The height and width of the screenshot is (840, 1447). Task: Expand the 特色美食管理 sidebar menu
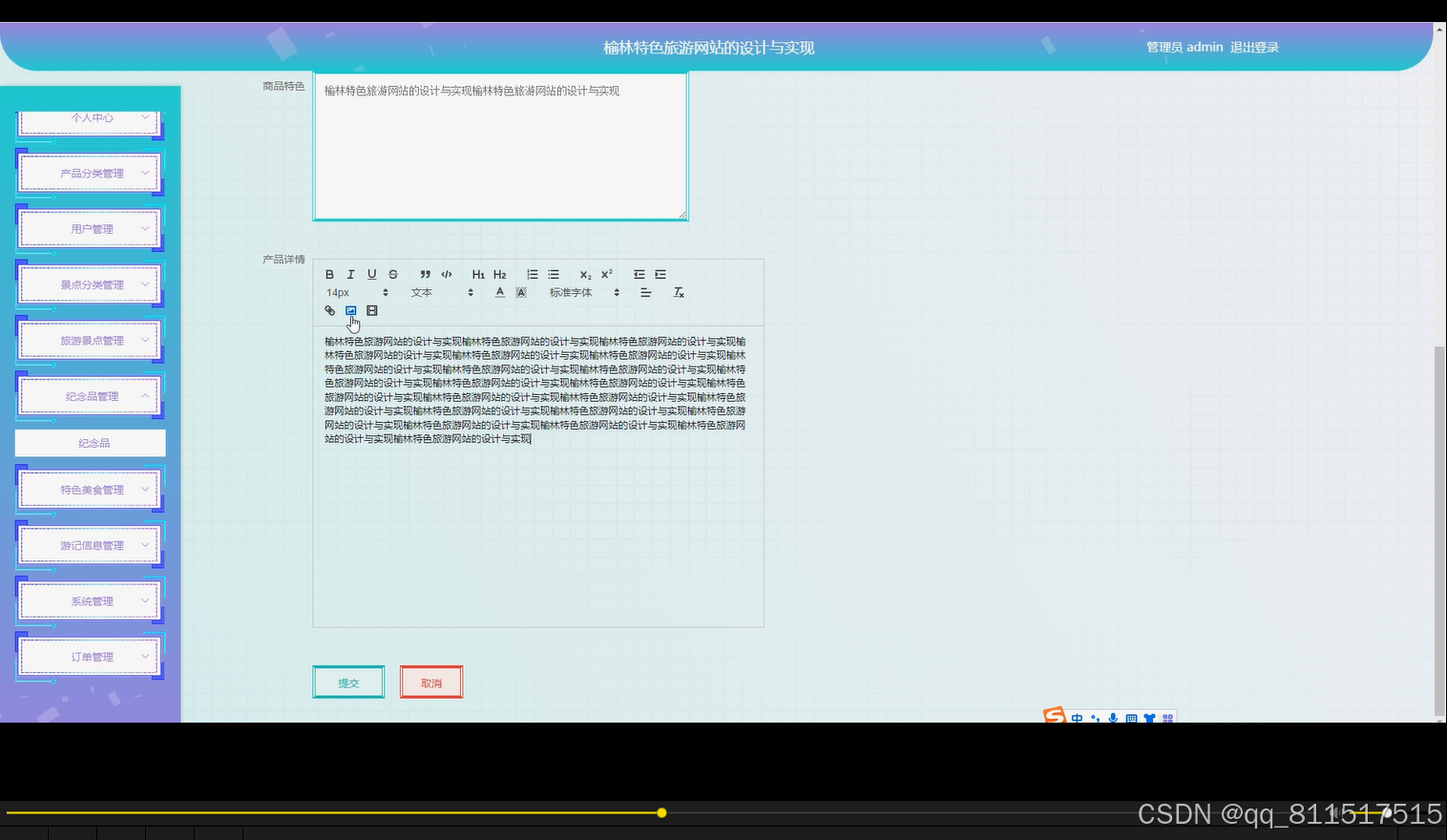click(90, 490)
